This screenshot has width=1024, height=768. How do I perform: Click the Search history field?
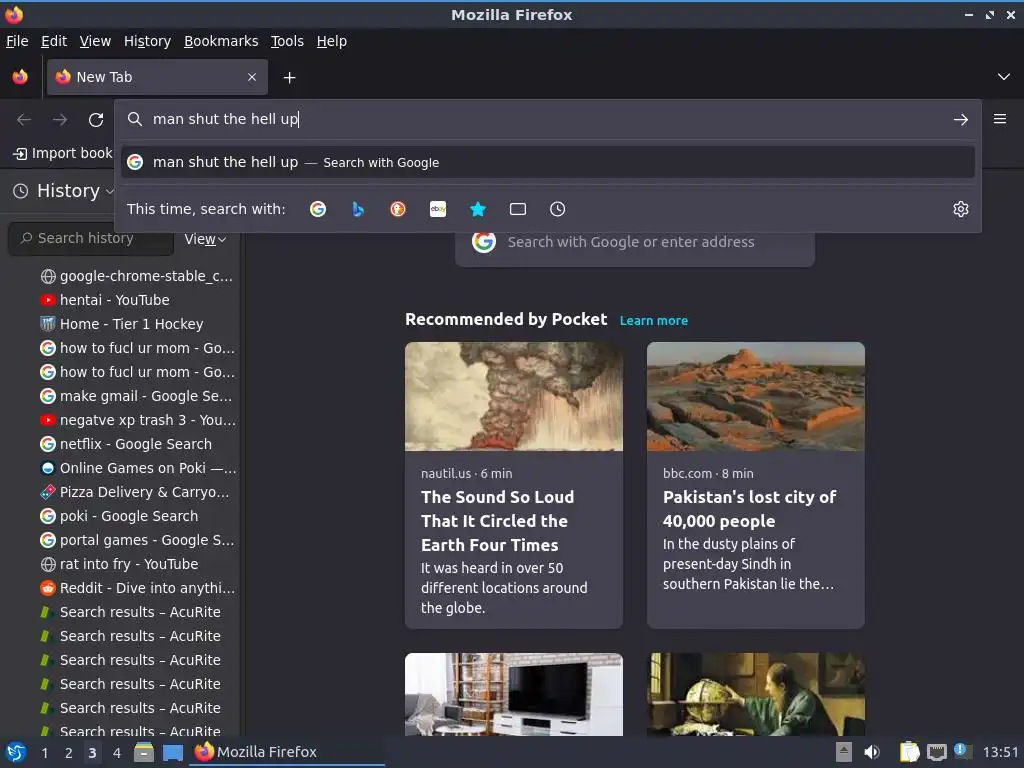(x=91, y=238)
